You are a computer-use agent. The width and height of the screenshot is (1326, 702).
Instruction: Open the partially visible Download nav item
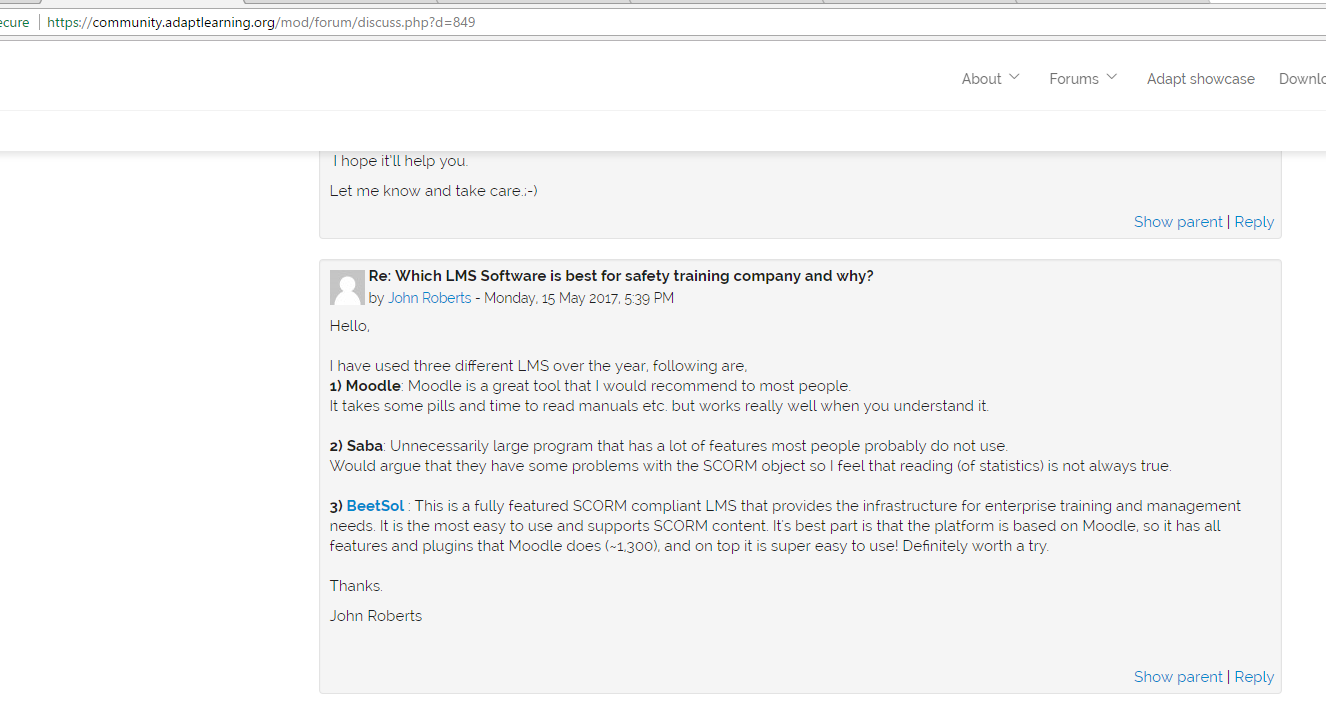pos(1302,79)
